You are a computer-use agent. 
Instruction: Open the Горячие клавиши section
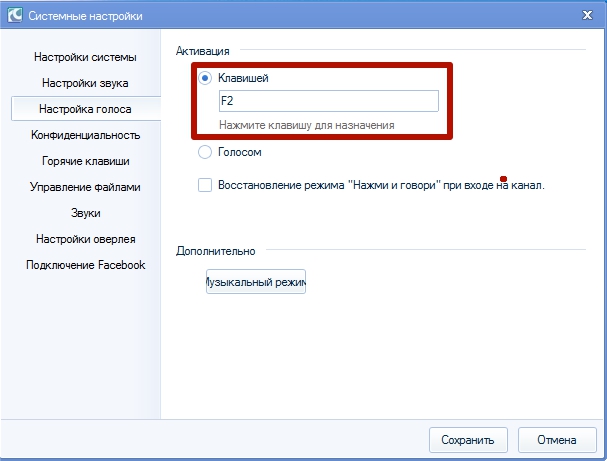[85, 160]
